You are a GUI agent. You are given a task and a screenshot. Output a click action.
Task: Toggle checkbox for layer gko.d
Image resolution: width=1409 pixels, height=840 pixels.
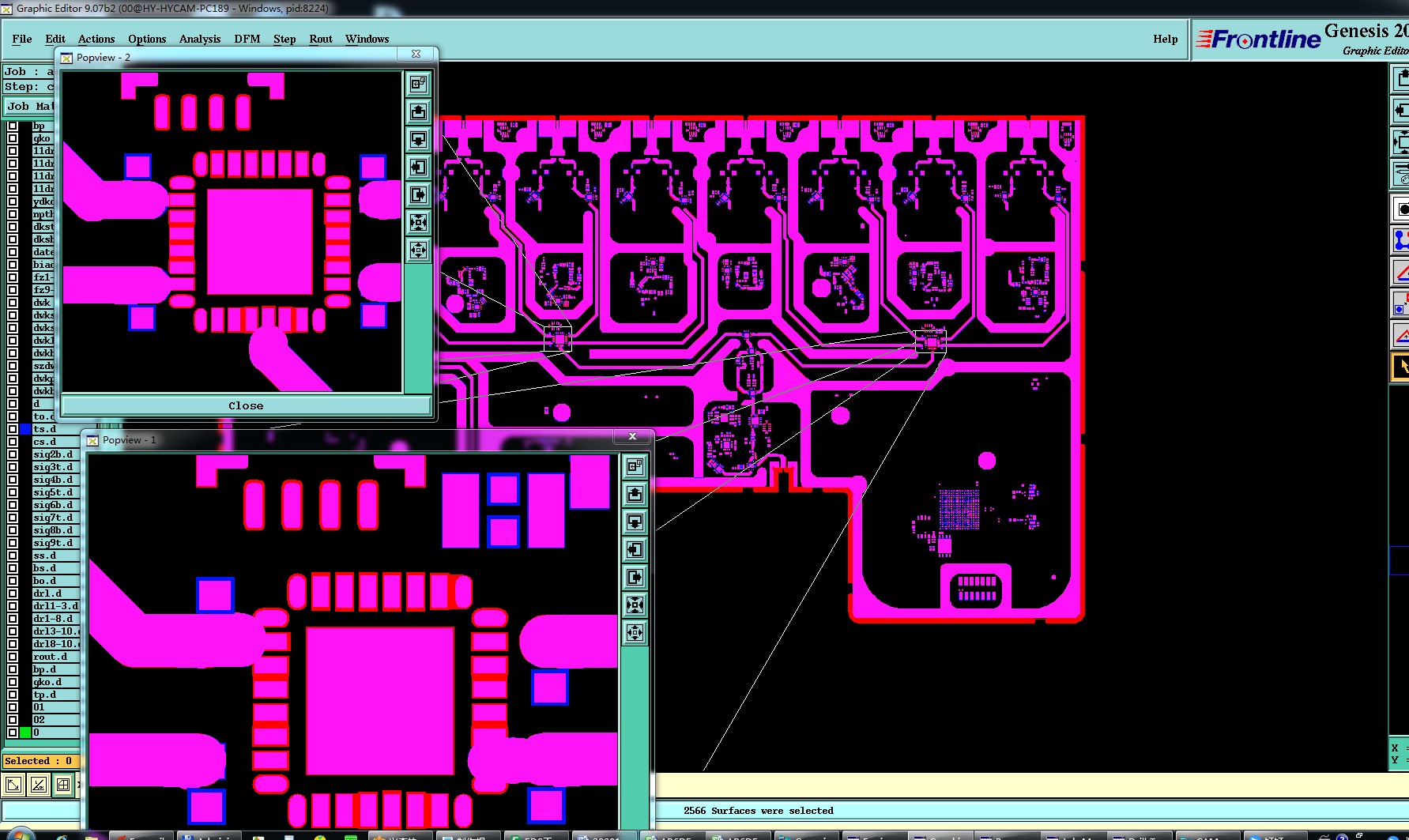coord(13,682)
